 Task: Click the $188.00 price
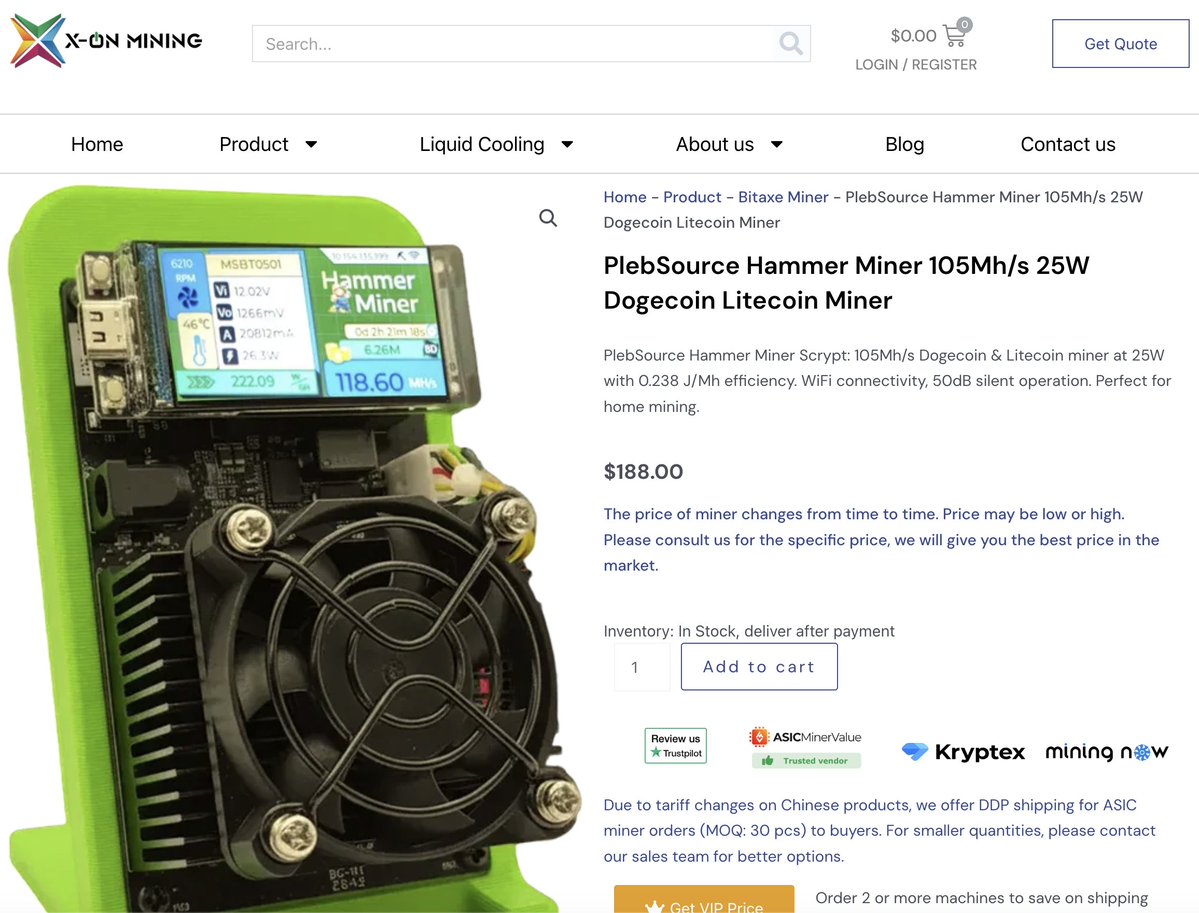coord(643,472)
